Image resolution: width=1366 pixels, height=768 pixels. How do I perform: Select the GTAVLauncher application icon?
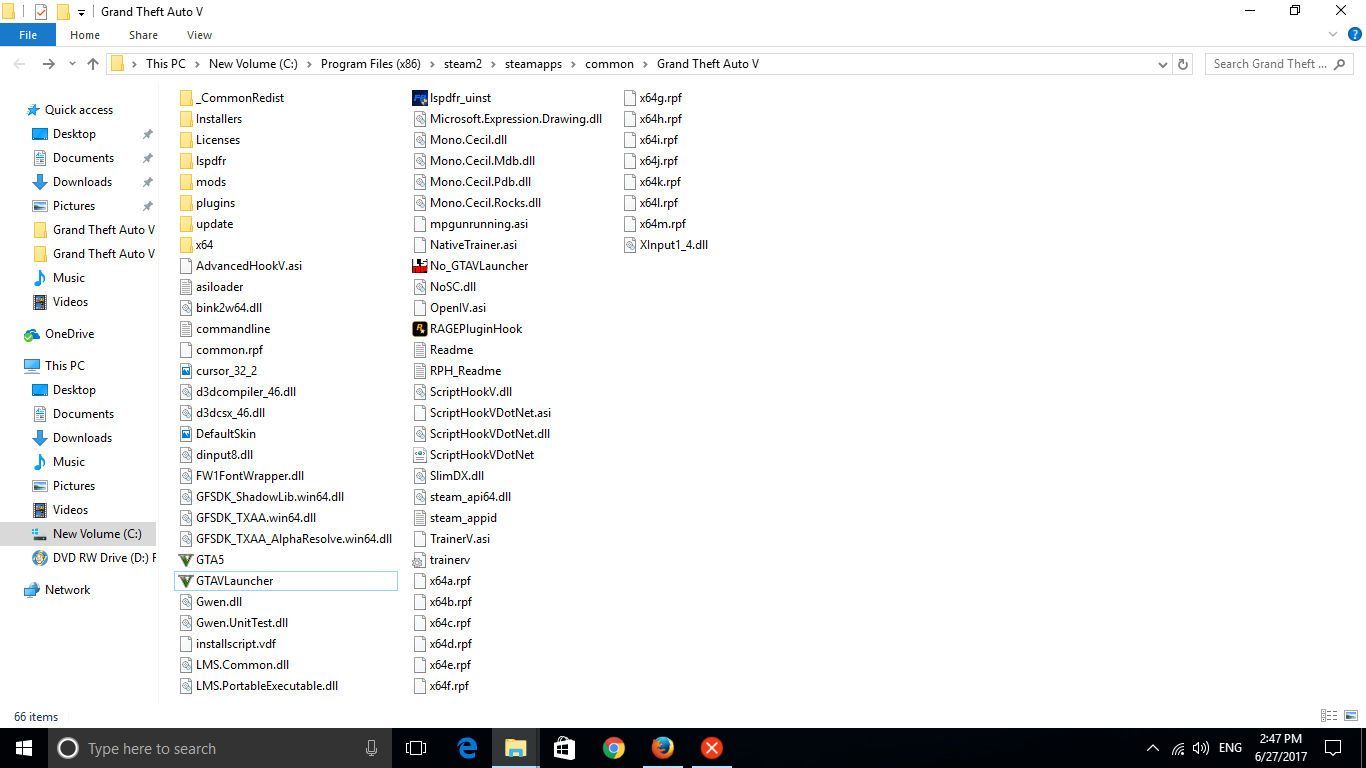pyautogui.click(x=185, y=581)
